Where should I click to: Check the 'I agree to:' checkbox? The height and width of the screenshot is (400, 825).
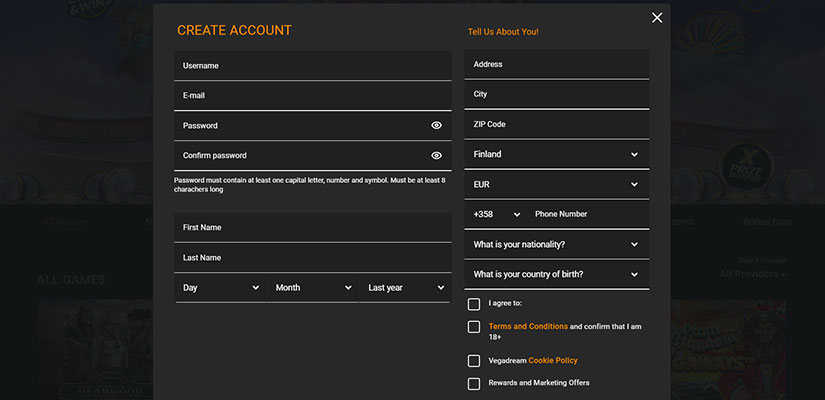tap(474, 303)
